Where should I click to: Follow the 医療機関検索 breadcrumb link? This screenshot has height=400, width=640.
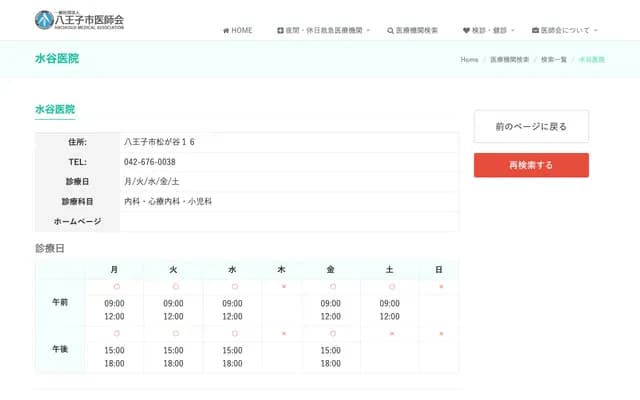pyautogui.click(x=510, y=60)
